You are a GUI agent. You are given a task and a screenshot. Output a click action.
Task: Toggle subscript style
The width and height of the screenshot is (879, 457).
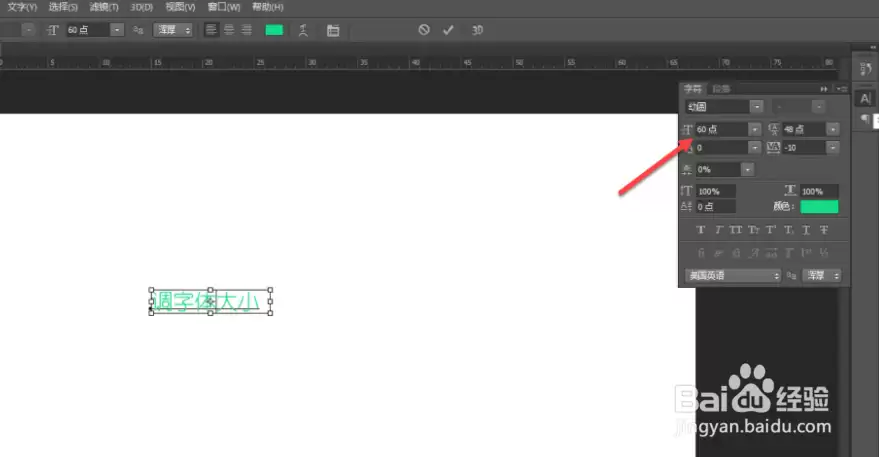click(789, 230)
